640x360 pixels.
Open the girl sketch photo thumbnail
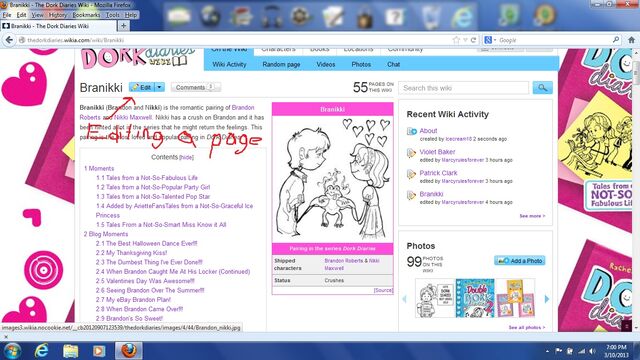pos(435,298)
